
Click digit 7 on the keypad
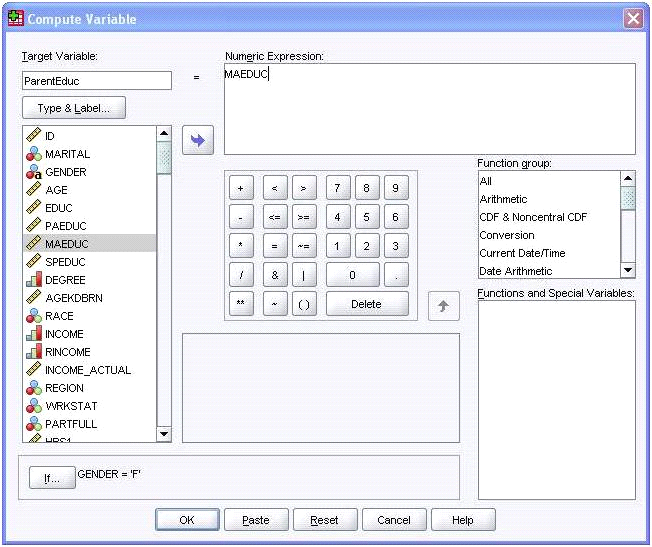point(338,188)
